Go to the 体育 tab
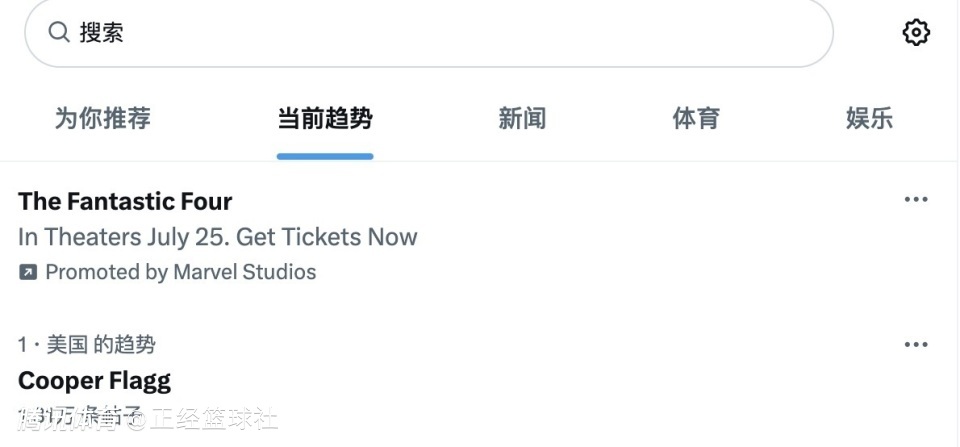 point(696,118)
